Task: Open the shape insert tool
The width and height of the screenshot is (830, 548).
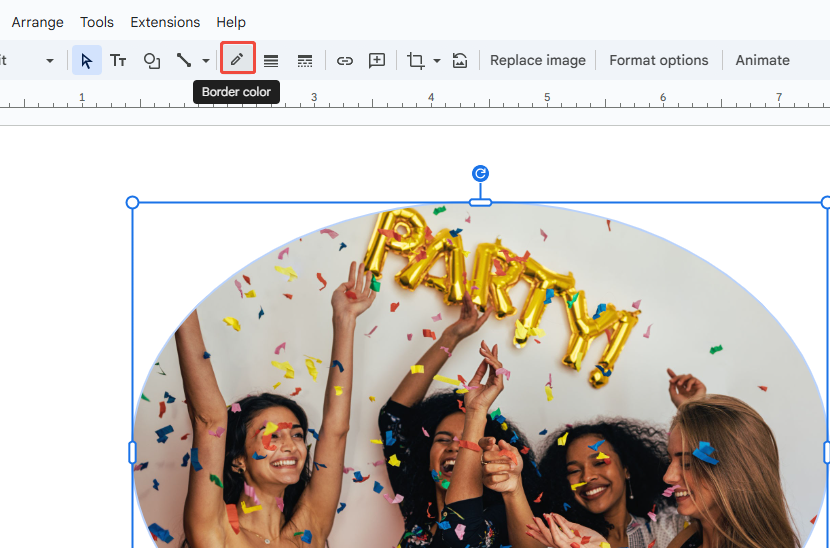Action: 152,60
